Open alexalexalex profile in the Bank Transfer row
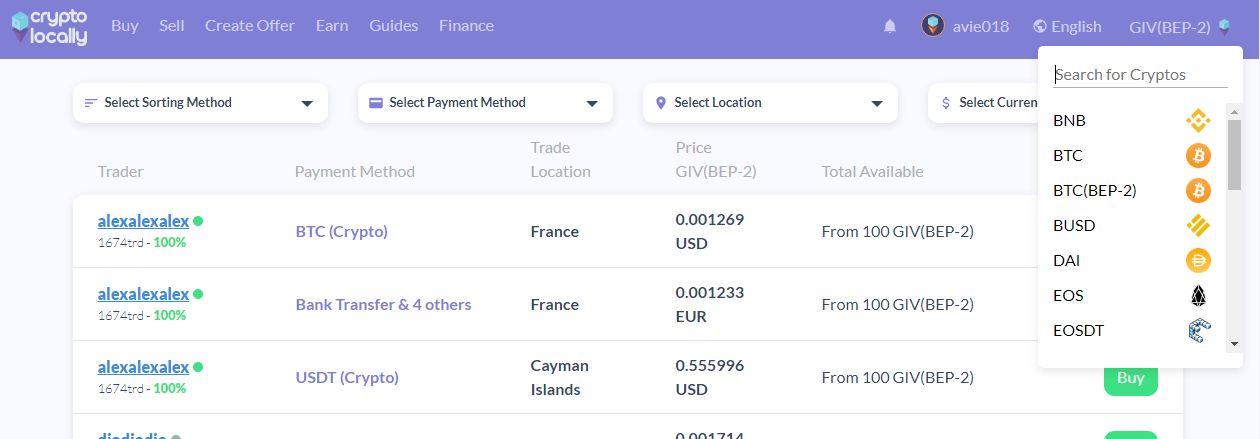This screenshot has height=439, width=1260. tap(143, 294)
